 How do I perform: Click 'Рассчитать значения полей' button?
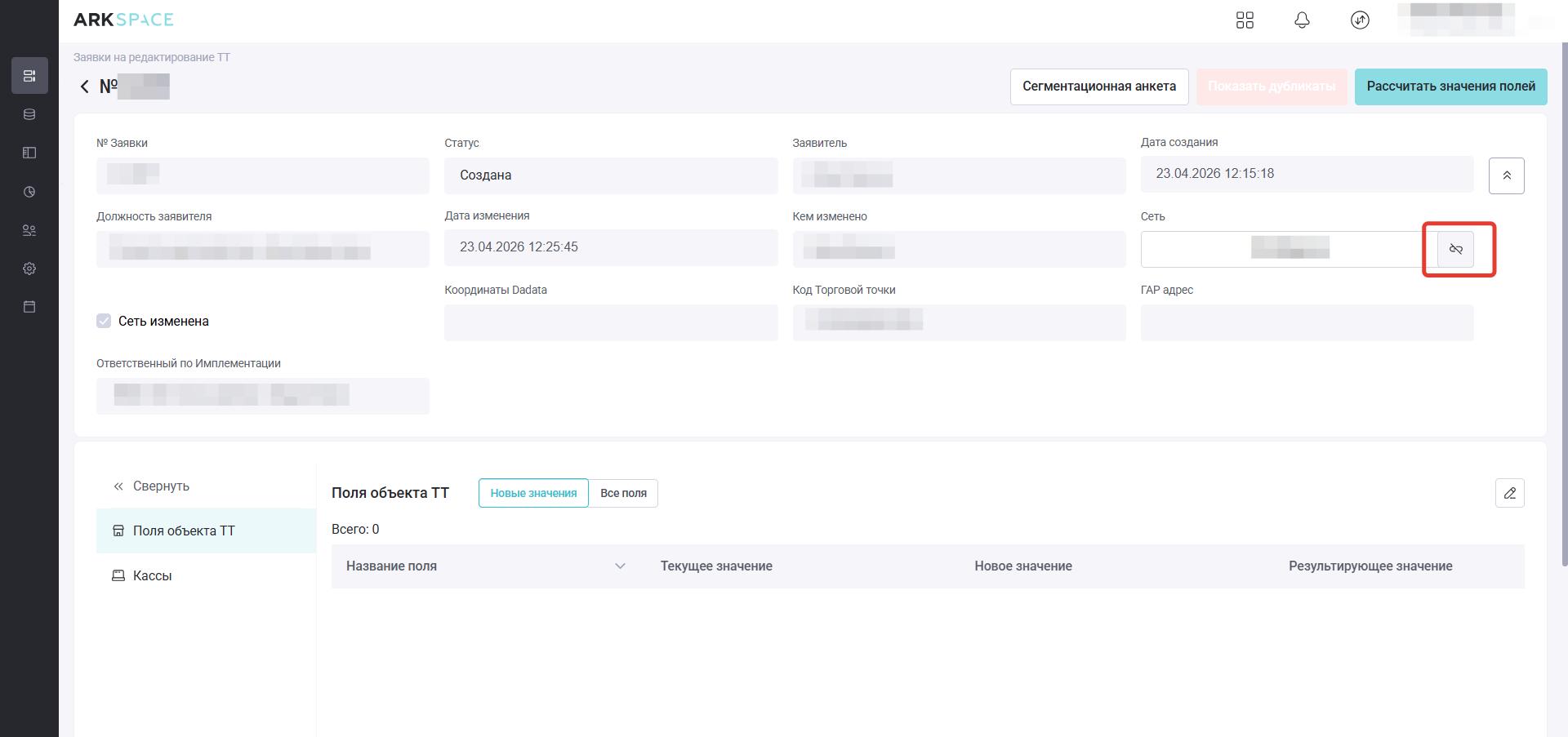pyautogui.click(x=1450, y=87)
